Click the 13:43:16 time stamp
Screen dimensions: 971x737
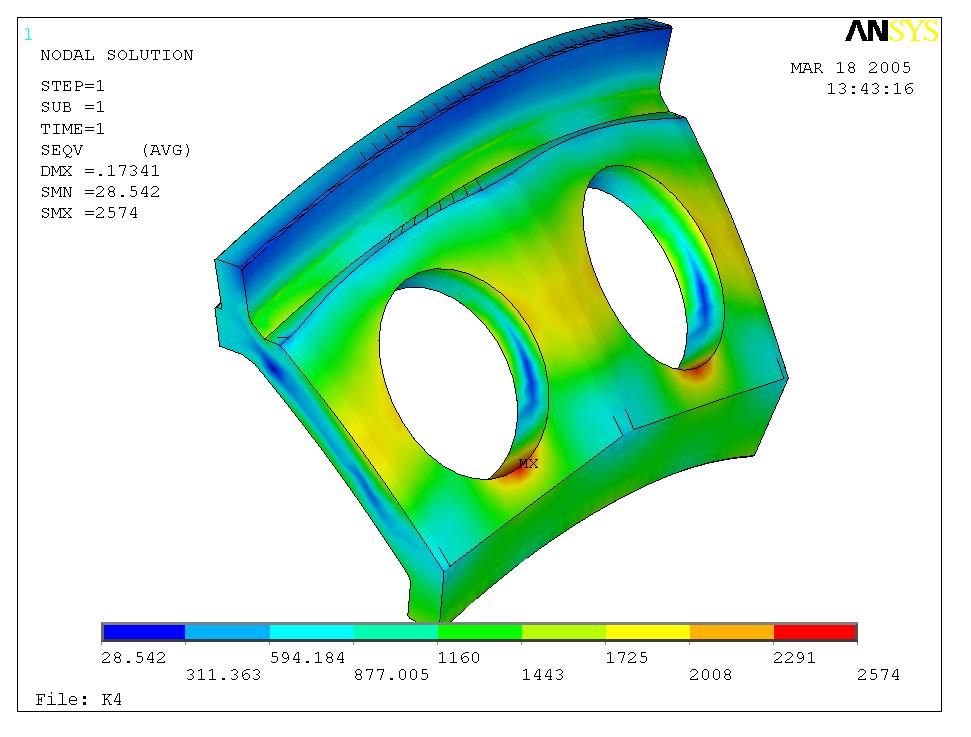869,89
